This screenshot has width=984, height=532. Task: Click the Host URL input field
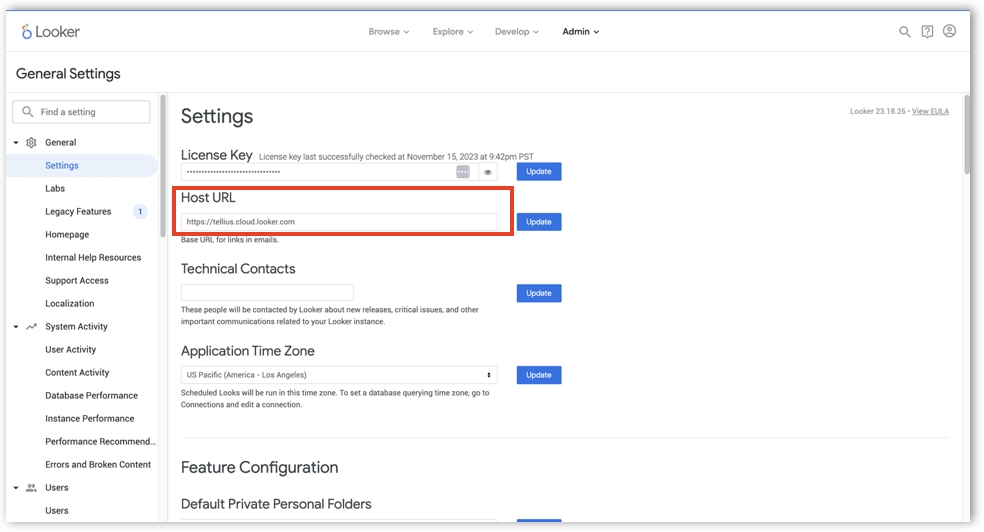pyautogui.click(x=339, y=222)
